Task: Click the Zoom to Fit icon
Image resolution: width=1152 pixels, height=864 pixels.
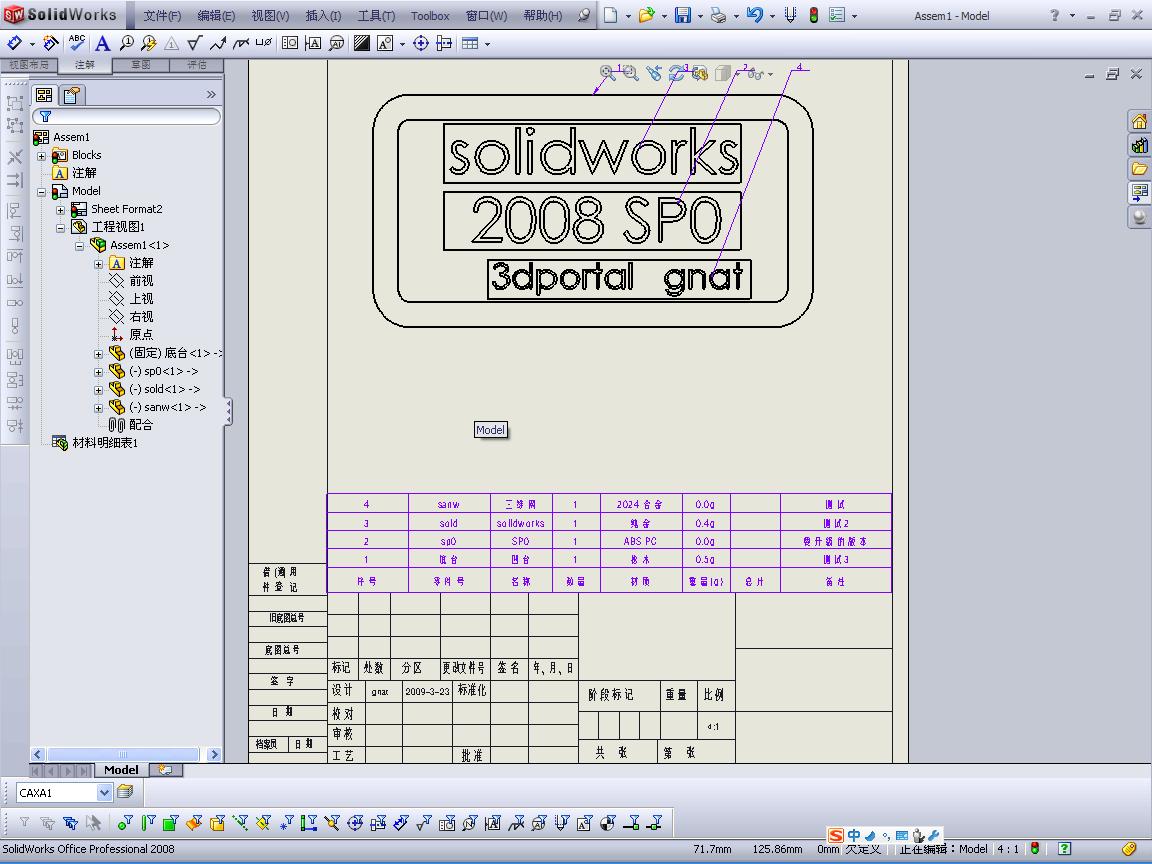Action: click(608, 73)
